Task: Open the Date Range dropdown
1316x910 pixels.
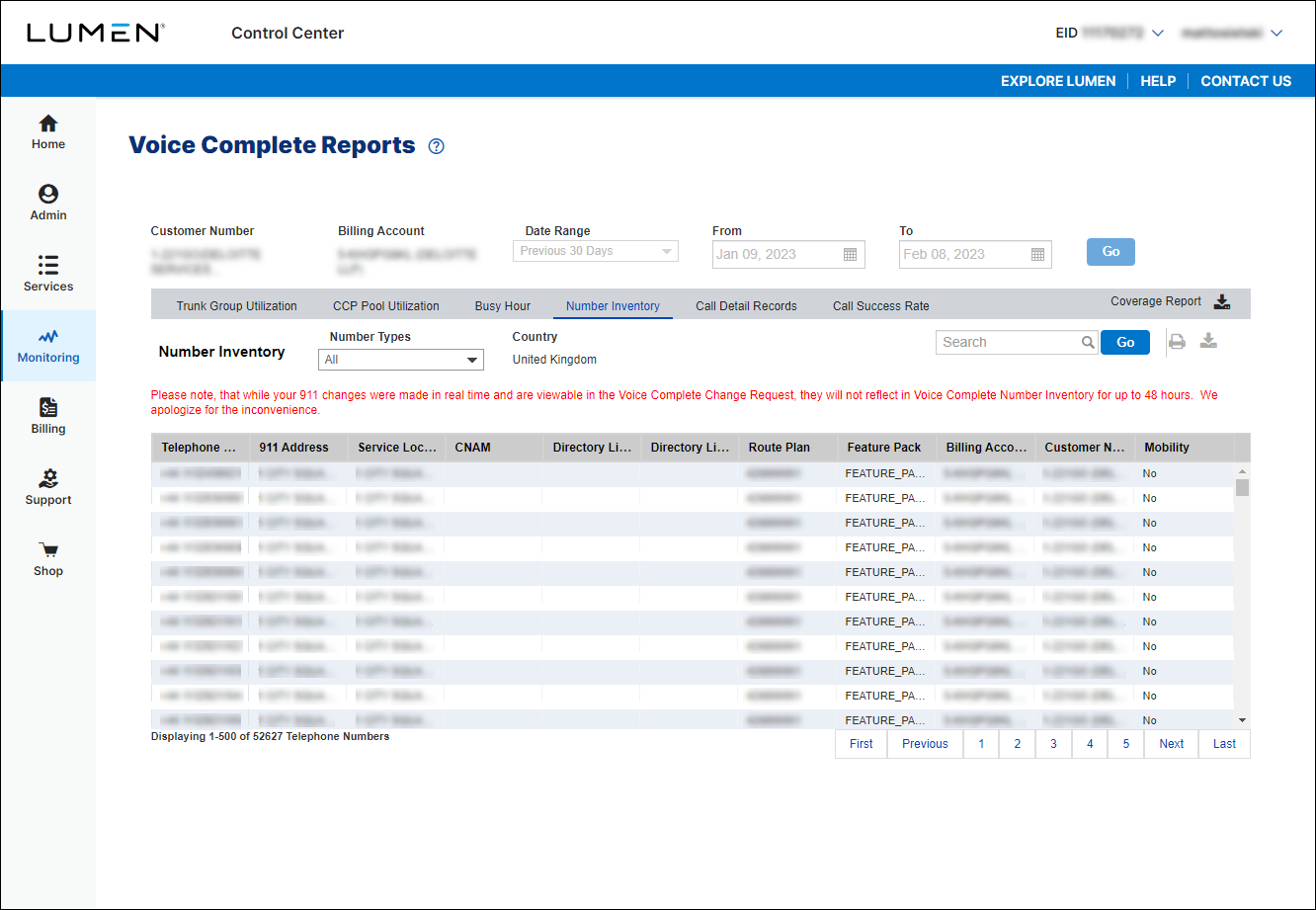Action: (x=596, y=251)
